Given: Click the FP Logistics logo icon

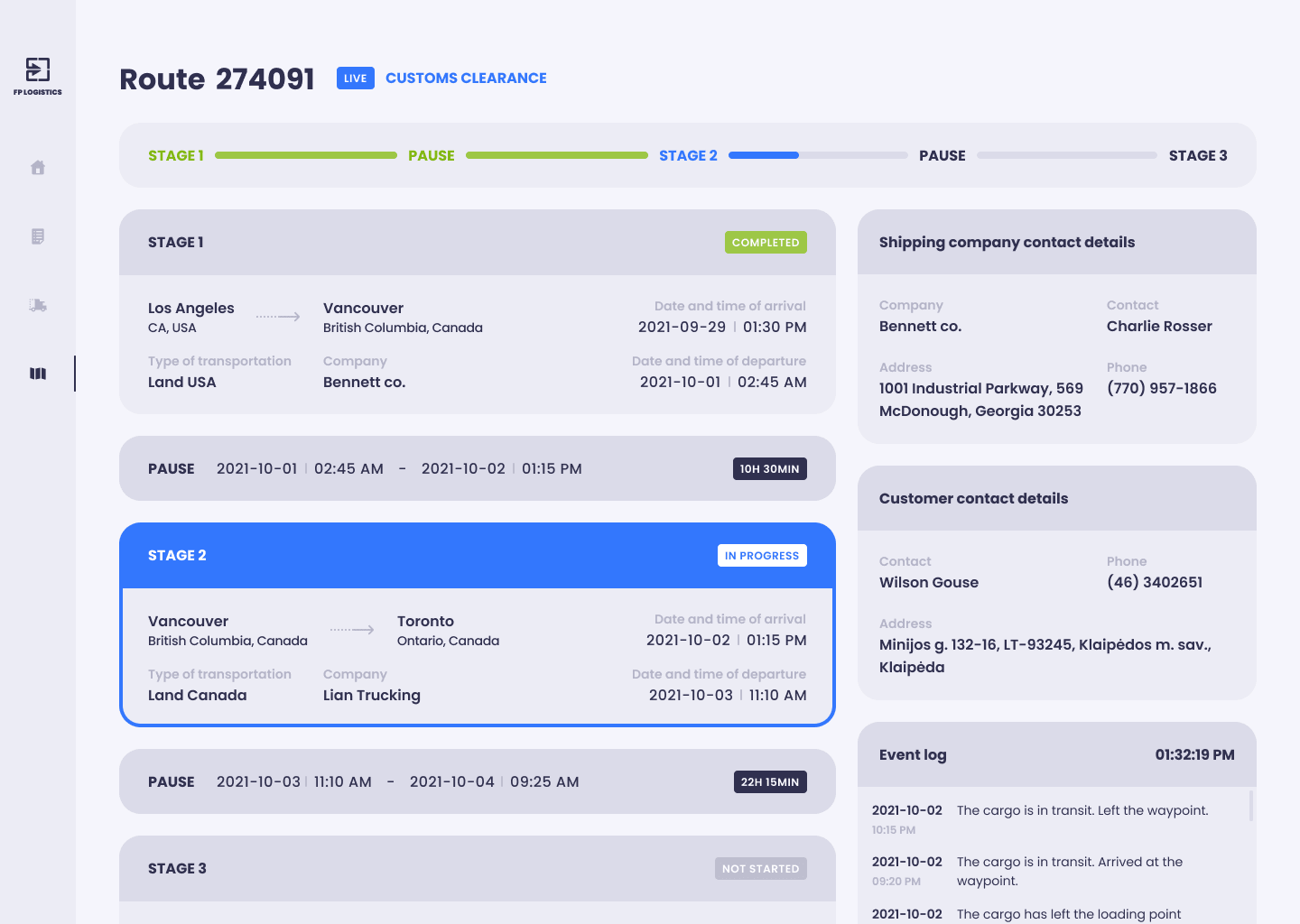Looking at the screenshot, I should [x=38, y=70].
